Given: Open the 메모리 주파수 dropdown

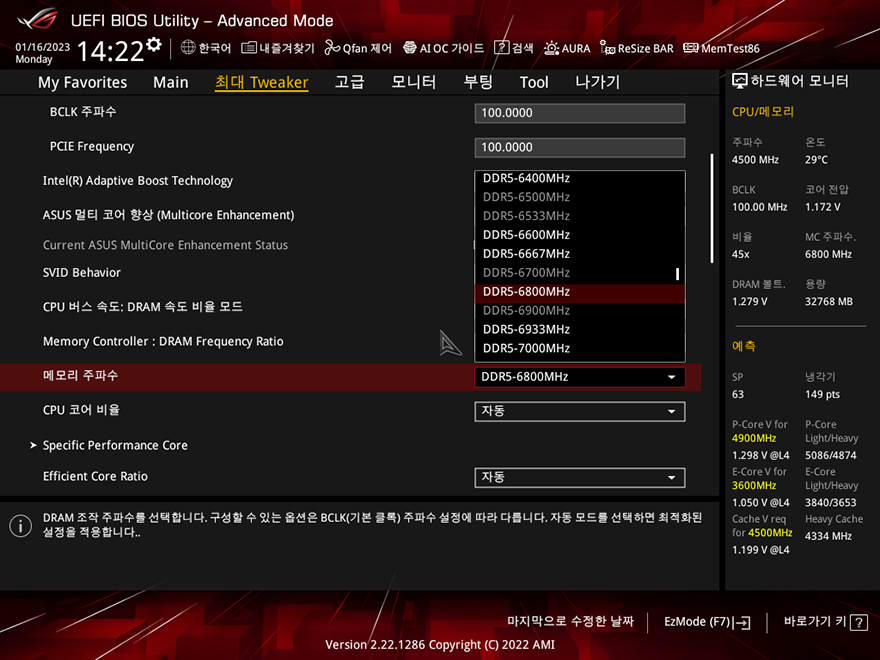Looking at the screenshot, I should (580, 377).
